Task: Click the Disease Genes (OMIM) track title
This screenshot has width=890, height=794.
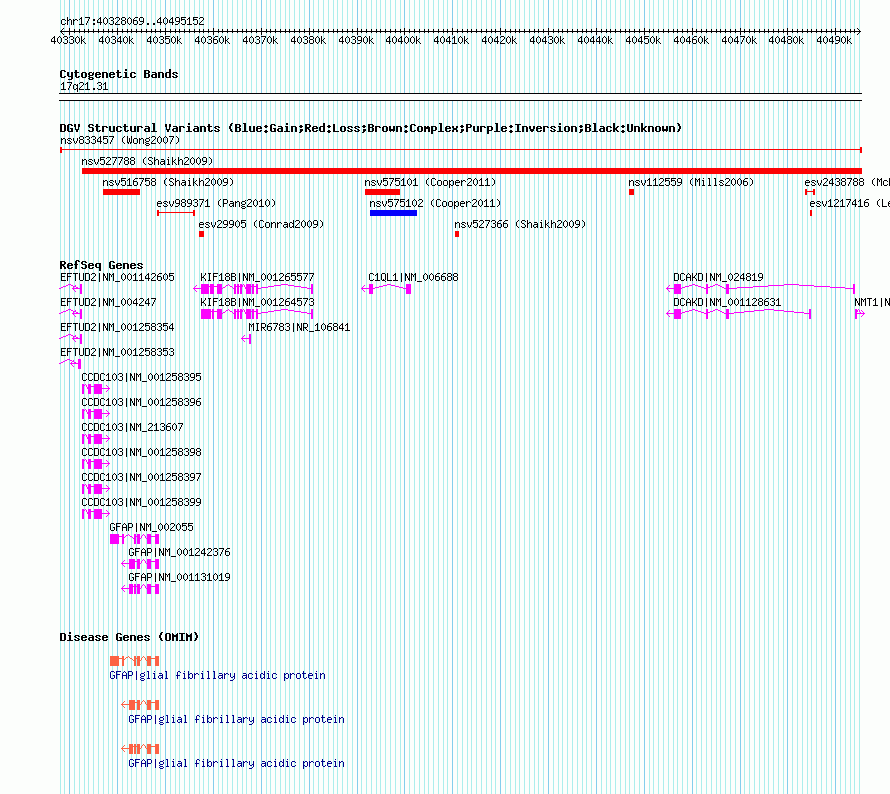Action: 129,637
